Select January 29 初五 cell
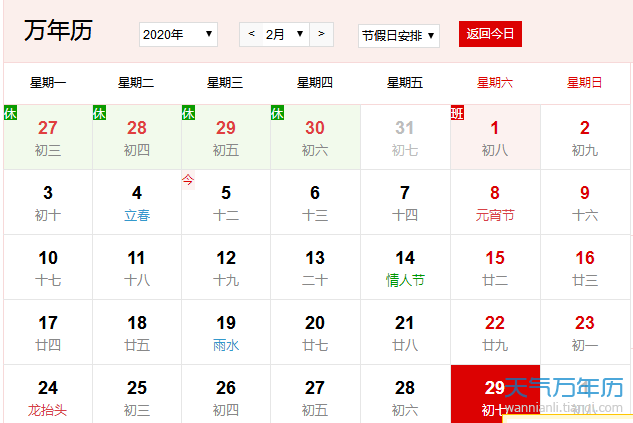 (226, 137)
